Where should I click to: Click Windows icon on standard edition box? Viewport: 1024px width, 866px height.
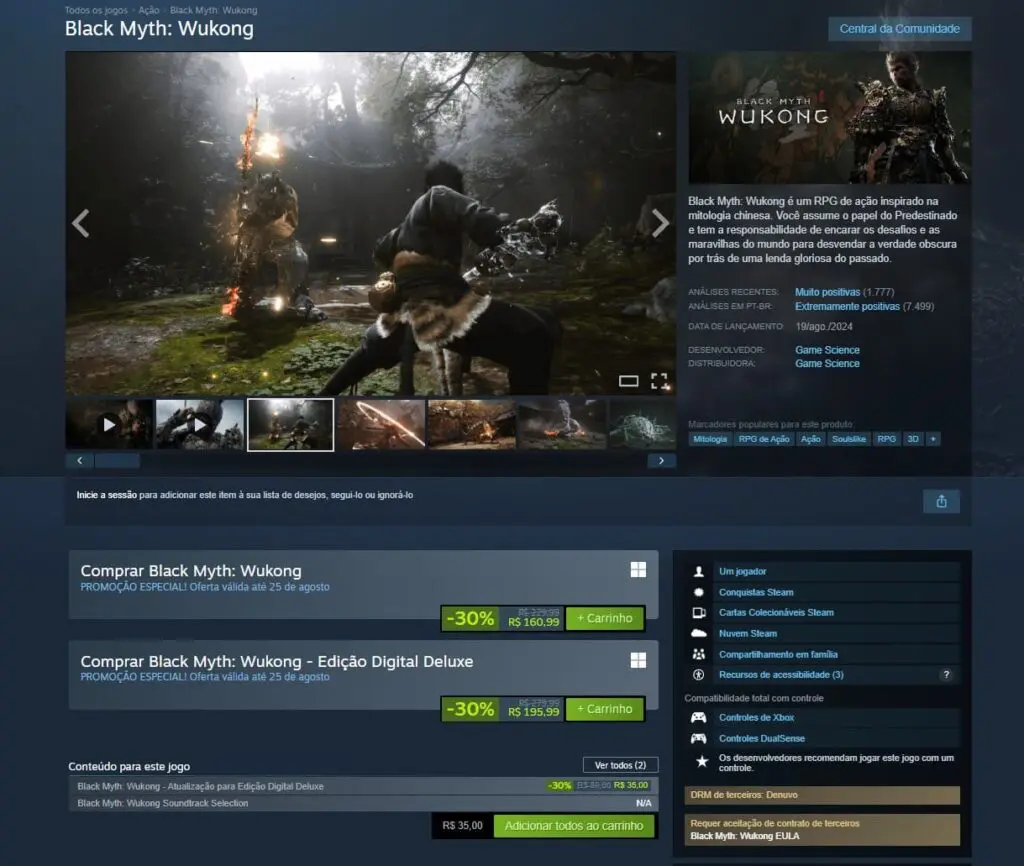click(638, 569)
